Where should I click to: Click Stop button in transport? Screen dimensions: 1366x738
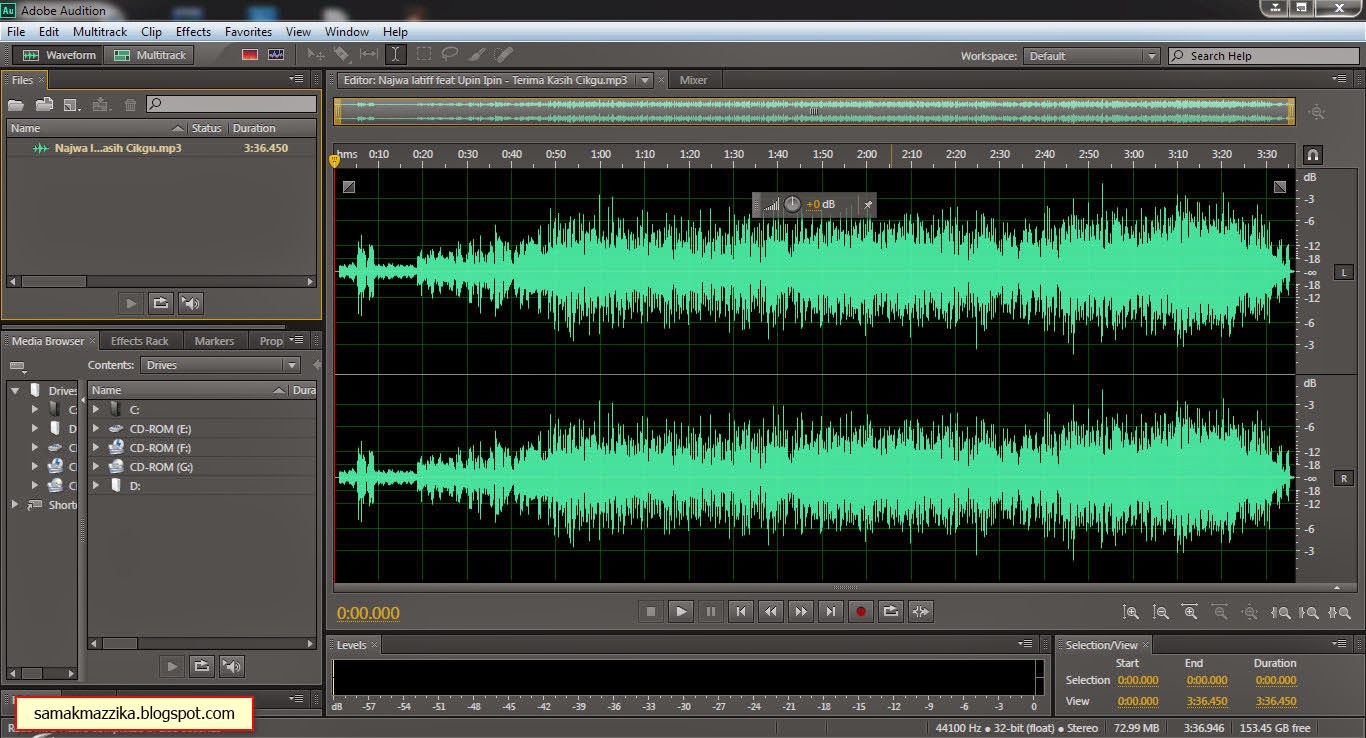tap(651, 611)
